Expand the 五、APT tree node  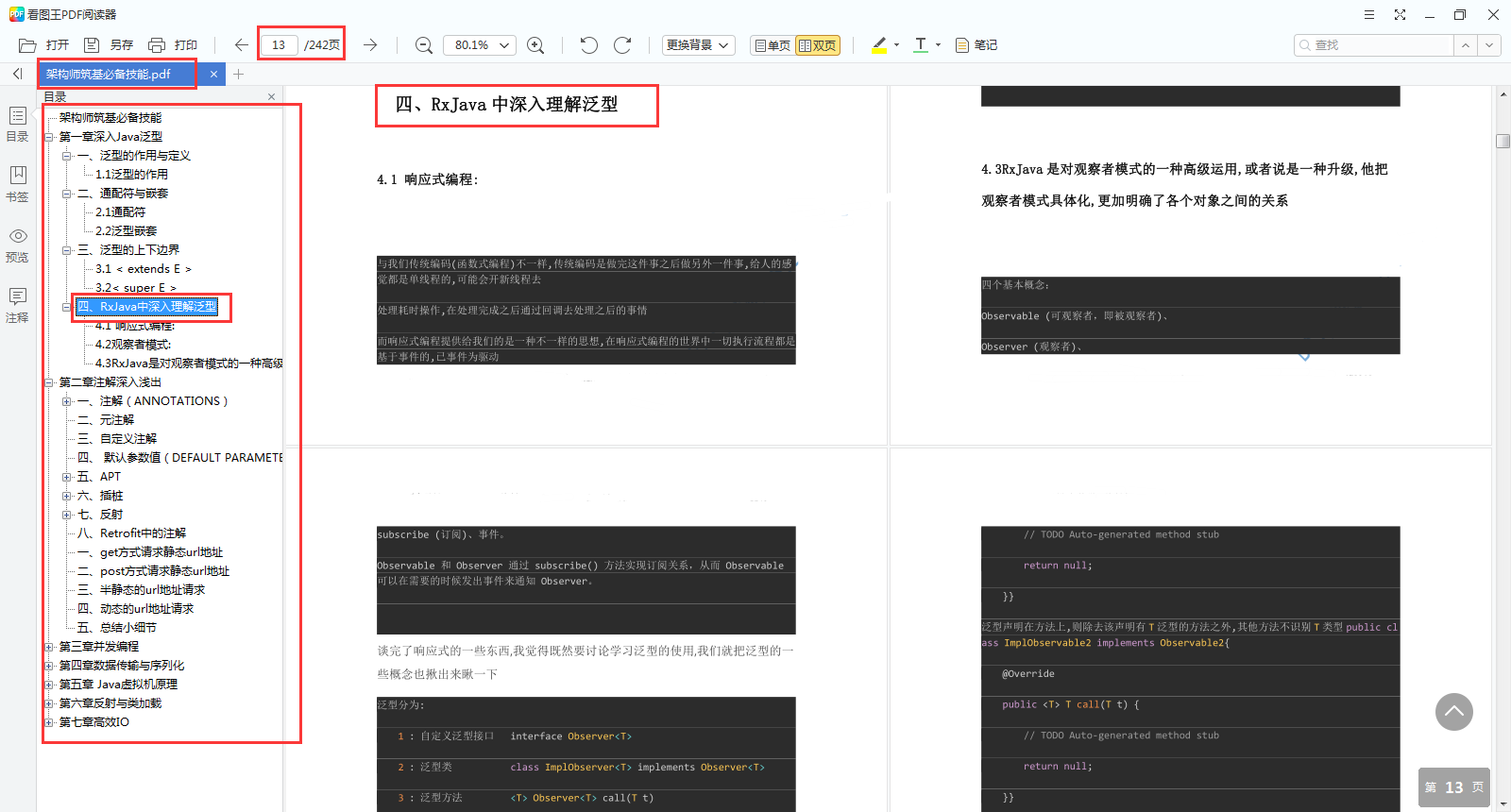(x=67, y=477)
